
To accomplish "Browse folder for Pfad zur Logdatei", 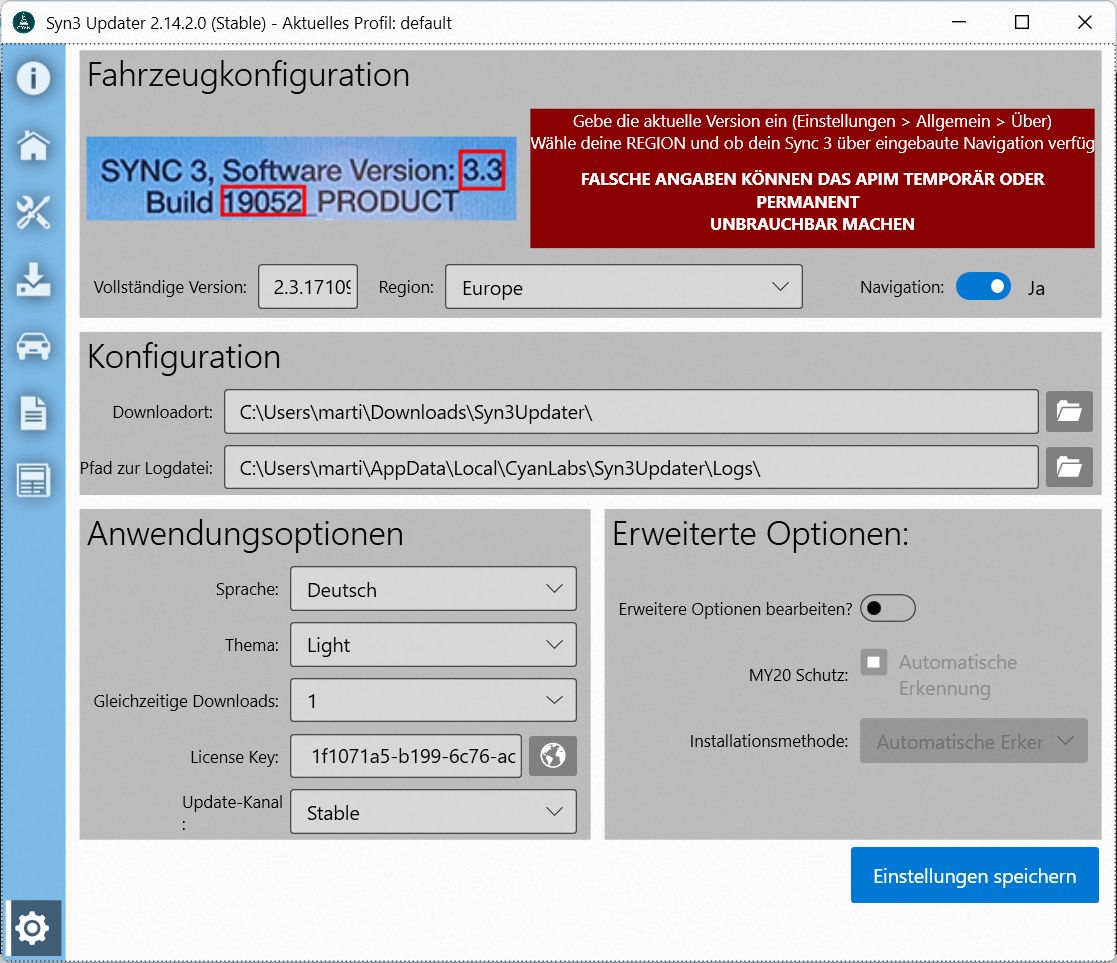I will point(1069,467).
